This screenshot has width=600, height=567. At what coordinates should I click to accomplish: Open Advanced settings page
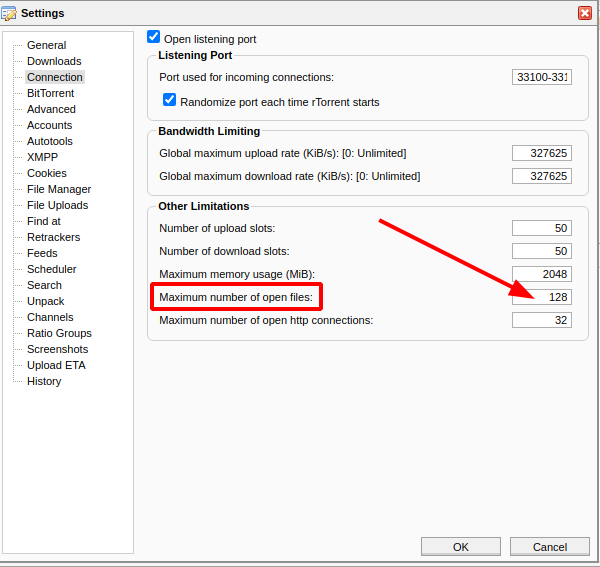point(51,109)
